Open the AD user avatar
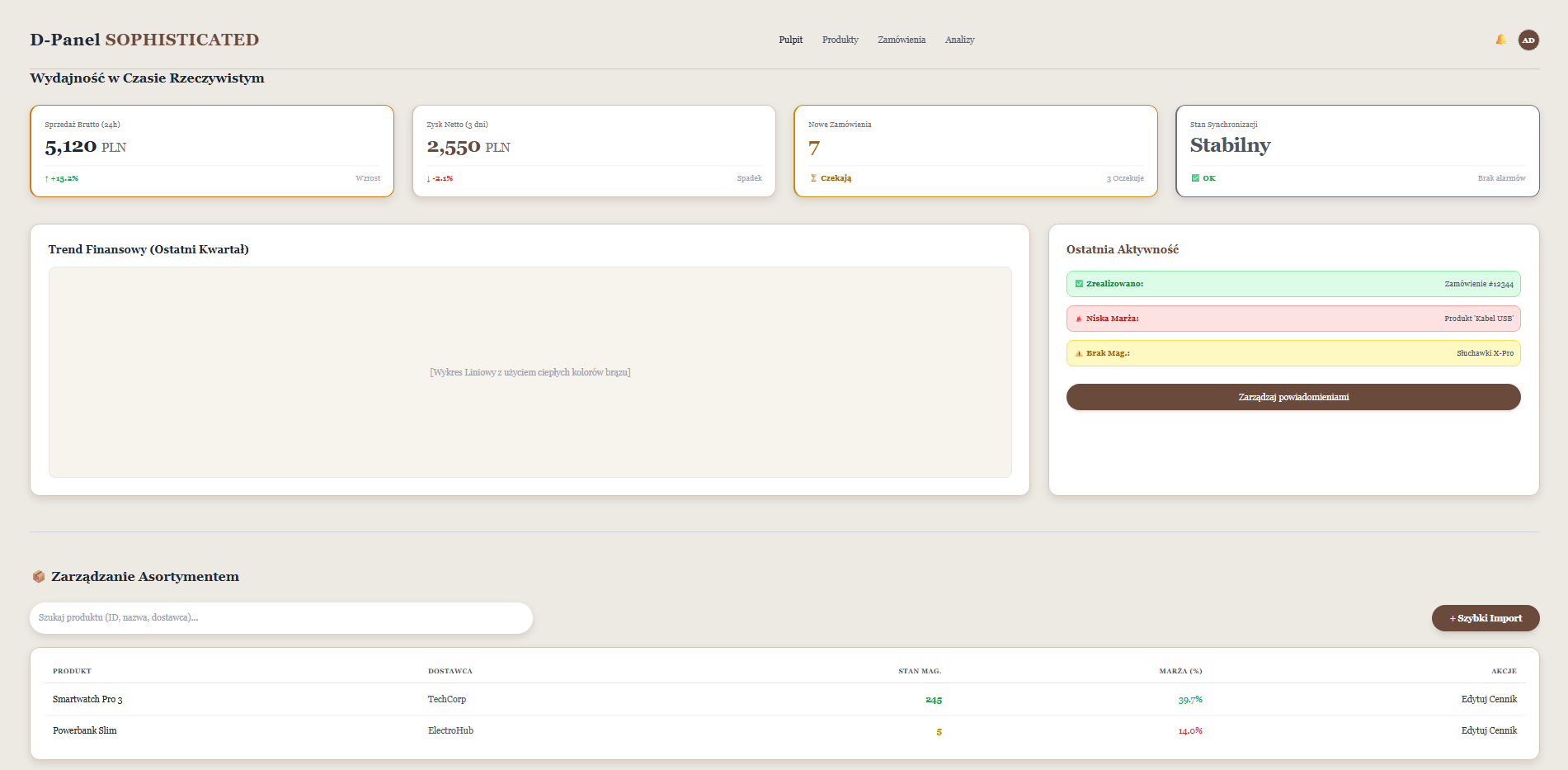This screenshot has height=770, width=1568. coord(1528,40)
